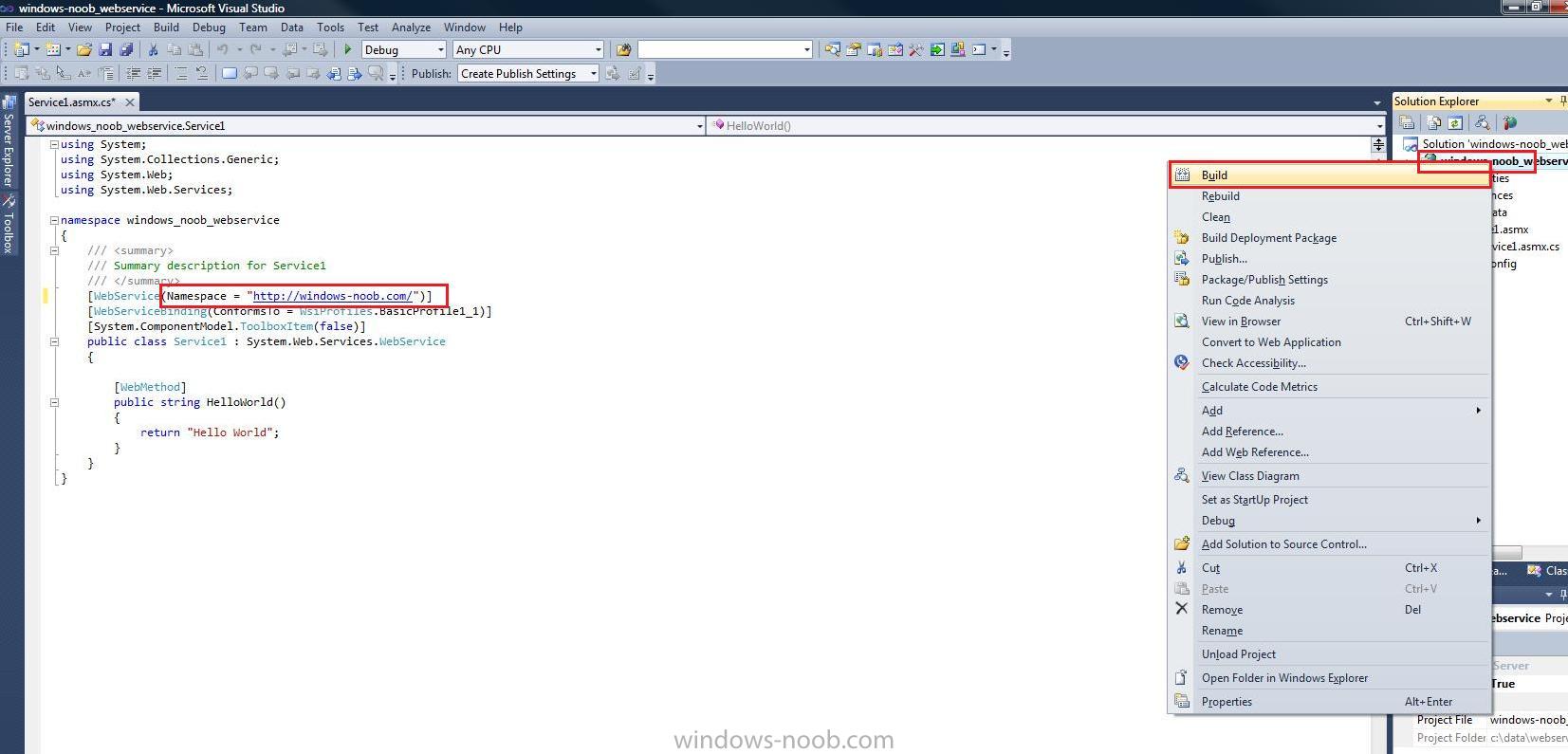
Task: Click Solution Explorer's View Class Diagram icon
Action: [x=1482, y=122]
